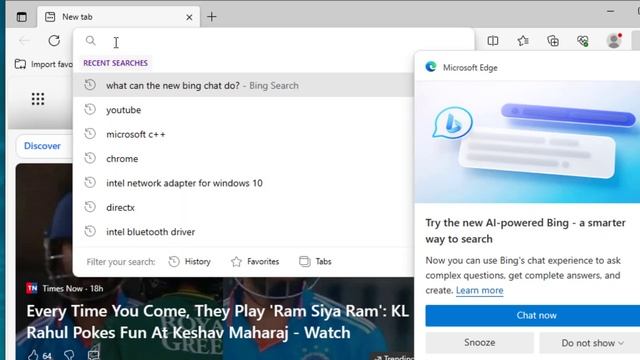Select 'what can the new bing chat do?' suggestion
This screenshot has height=360, width=640.
(243, 85)
